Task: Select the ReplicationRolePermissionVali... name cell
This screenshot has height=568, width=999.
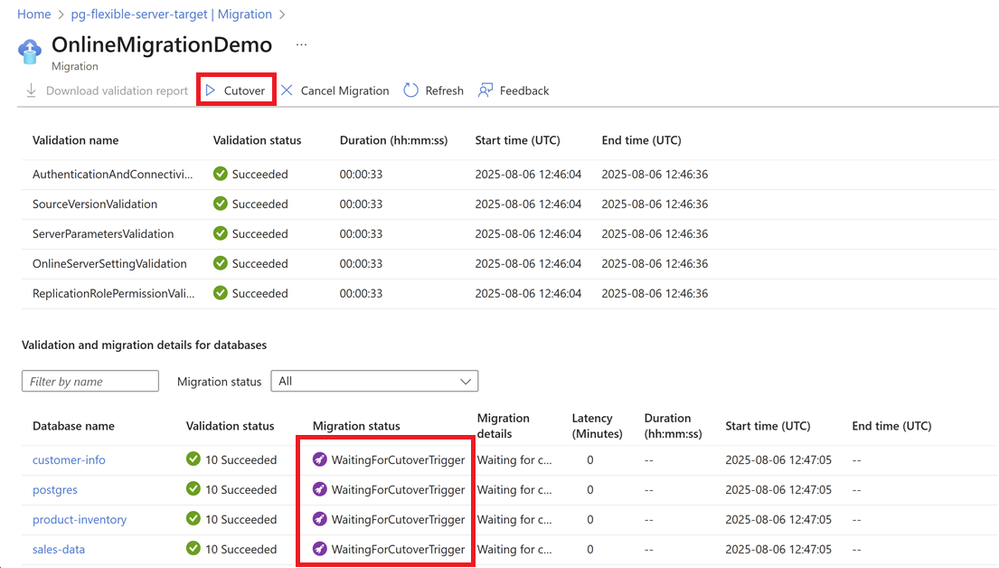Action: click(113, 294)
